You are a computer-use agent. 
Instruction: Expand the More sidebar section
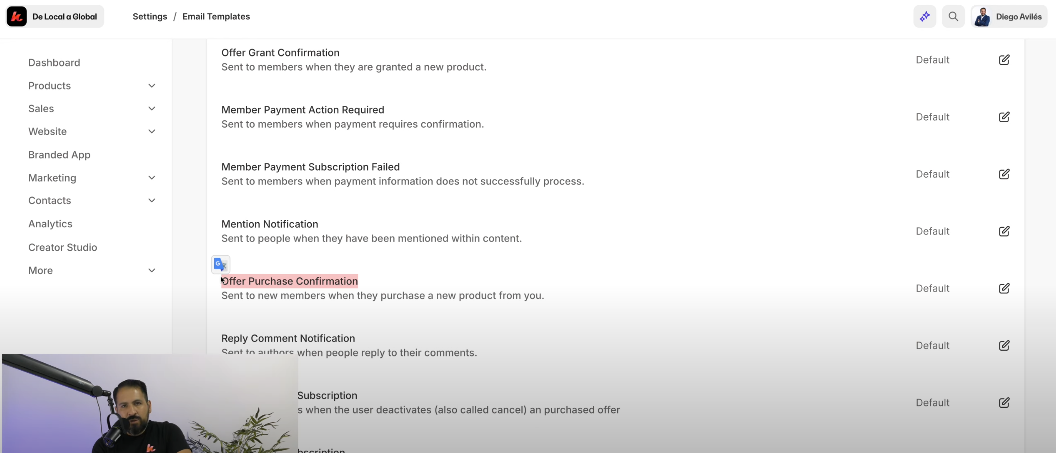(152, 271)
